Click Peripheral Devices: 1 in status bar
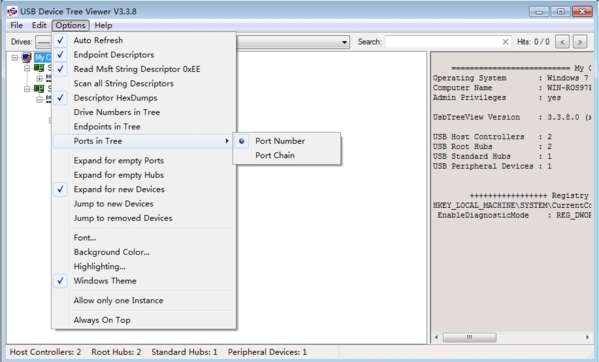Screen dimensions: 599x362 coord(267,352)
